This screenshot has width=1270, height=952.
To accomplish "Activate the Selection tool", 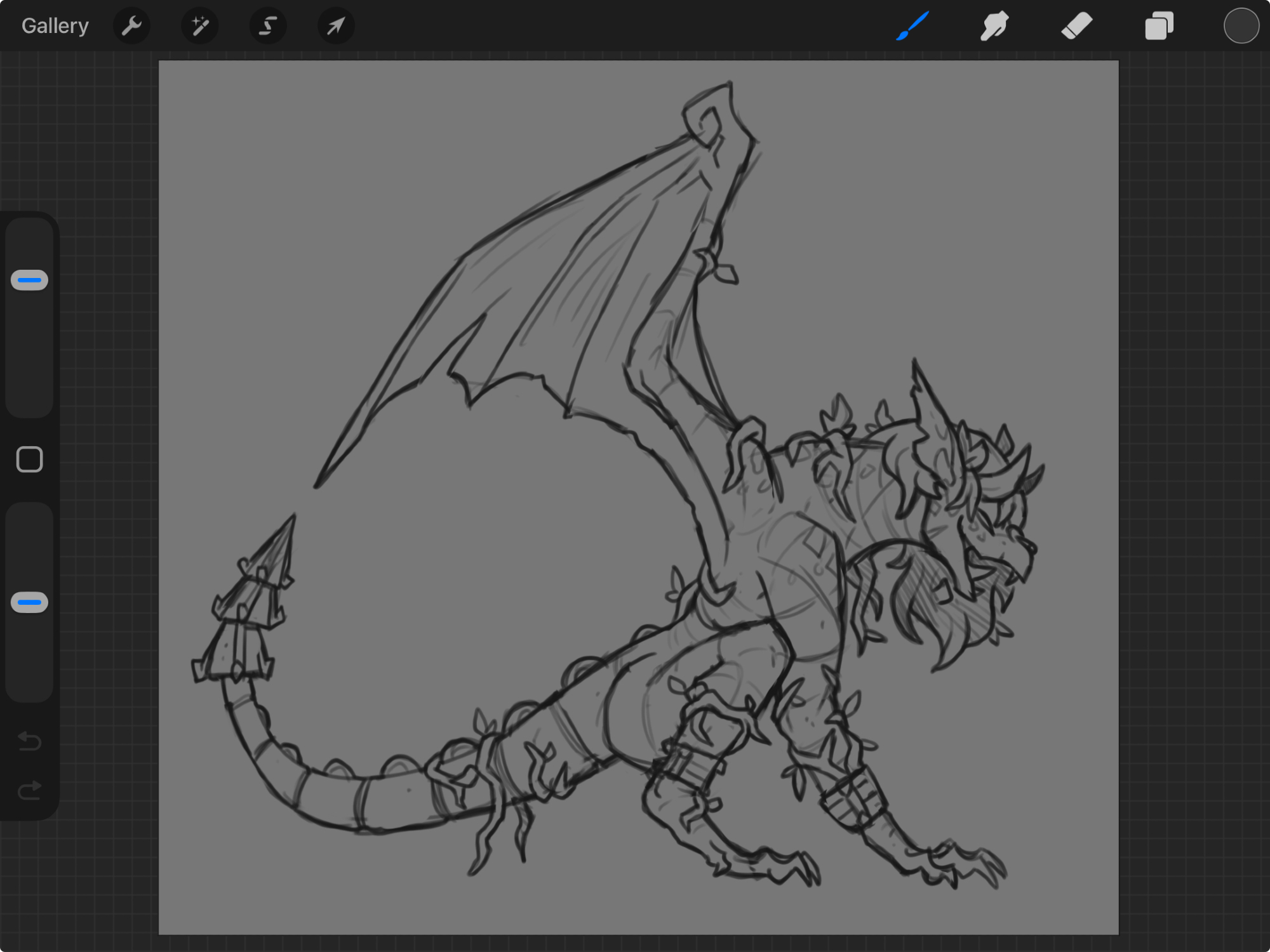I will (x=267, y=26).
